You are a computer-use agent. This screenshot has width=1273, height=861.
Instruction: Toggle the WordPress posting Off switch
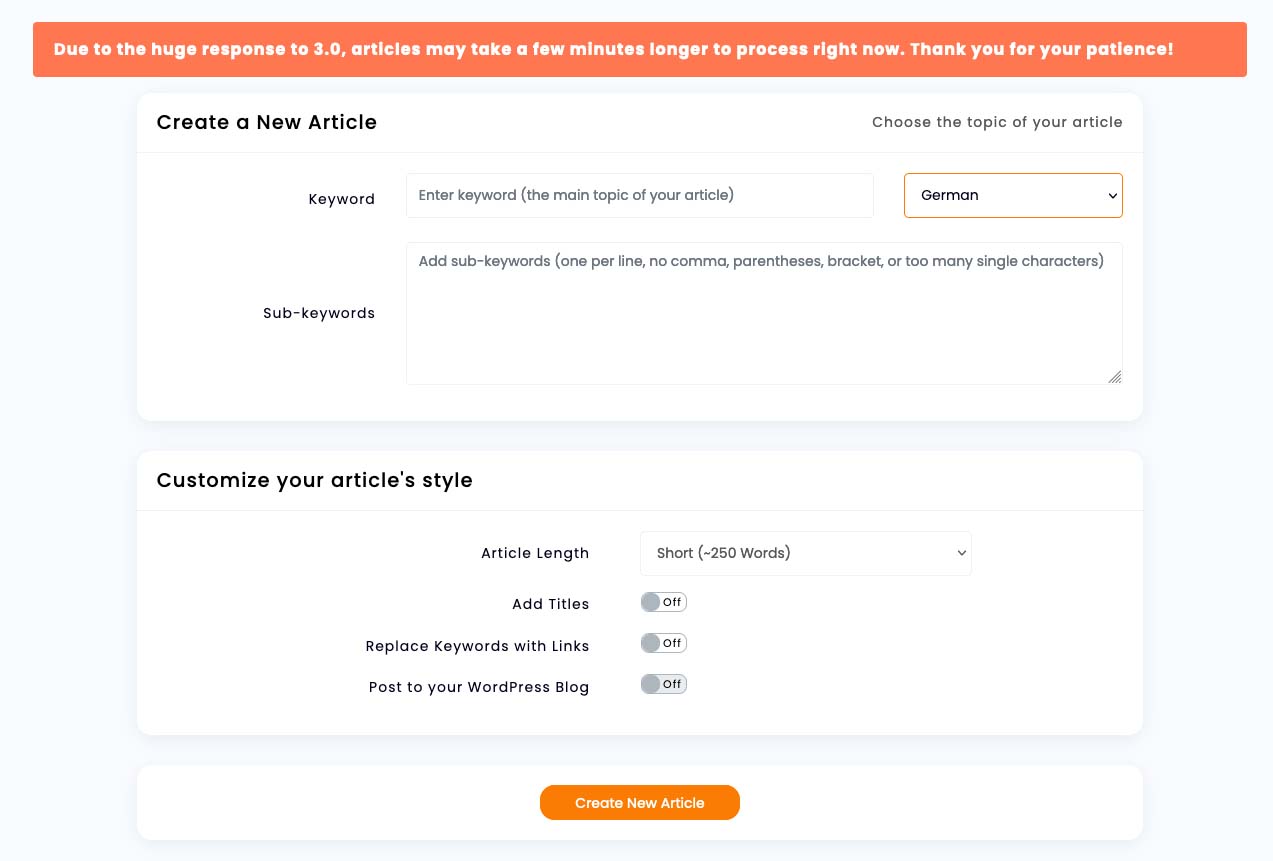click(x=663, y=684)
